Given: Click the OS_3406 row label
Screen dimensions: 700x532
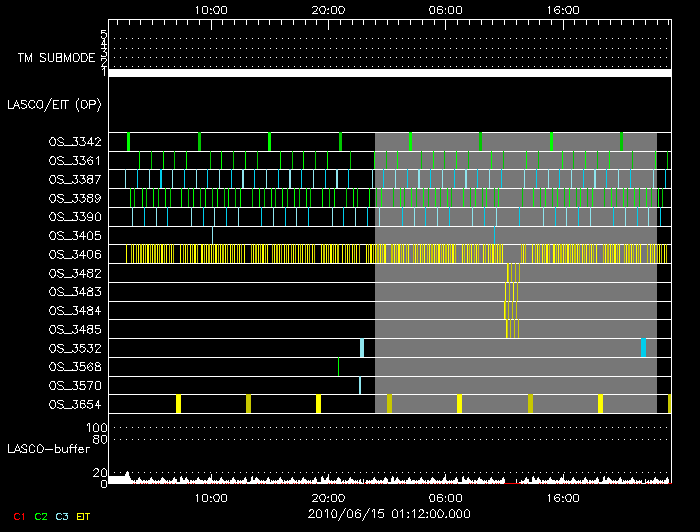Looking at the screenshot, I should pyautogui.click(x=75, y=254).
